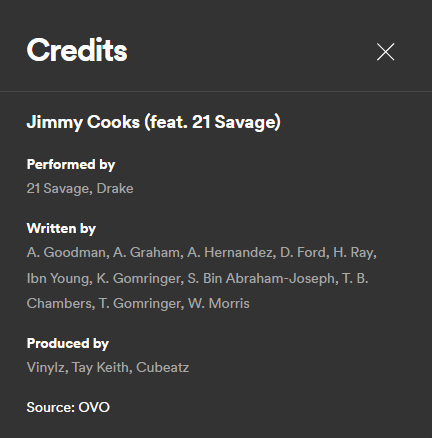Image resolution: width=432 pixels, height=438 pixels.
Task: Click the Source: OVO text
Action: point(68,407)
